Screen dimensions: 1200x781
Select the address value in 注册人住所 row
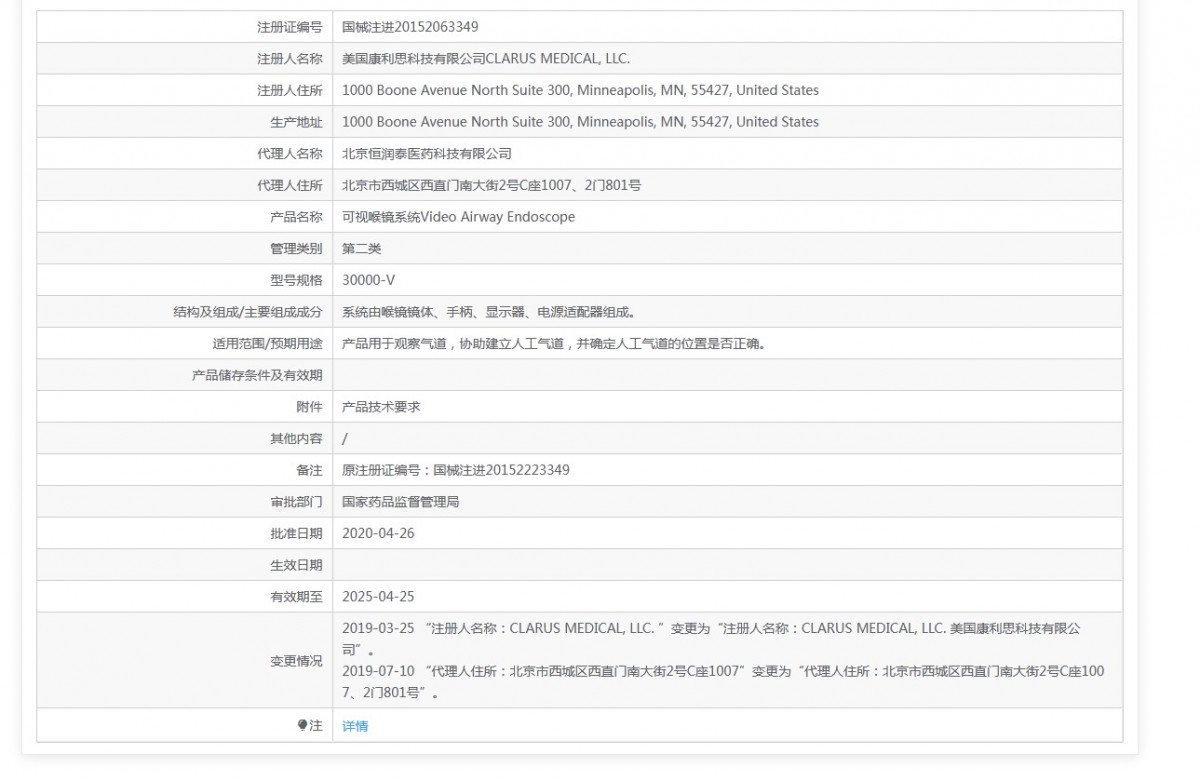(580, 90)
